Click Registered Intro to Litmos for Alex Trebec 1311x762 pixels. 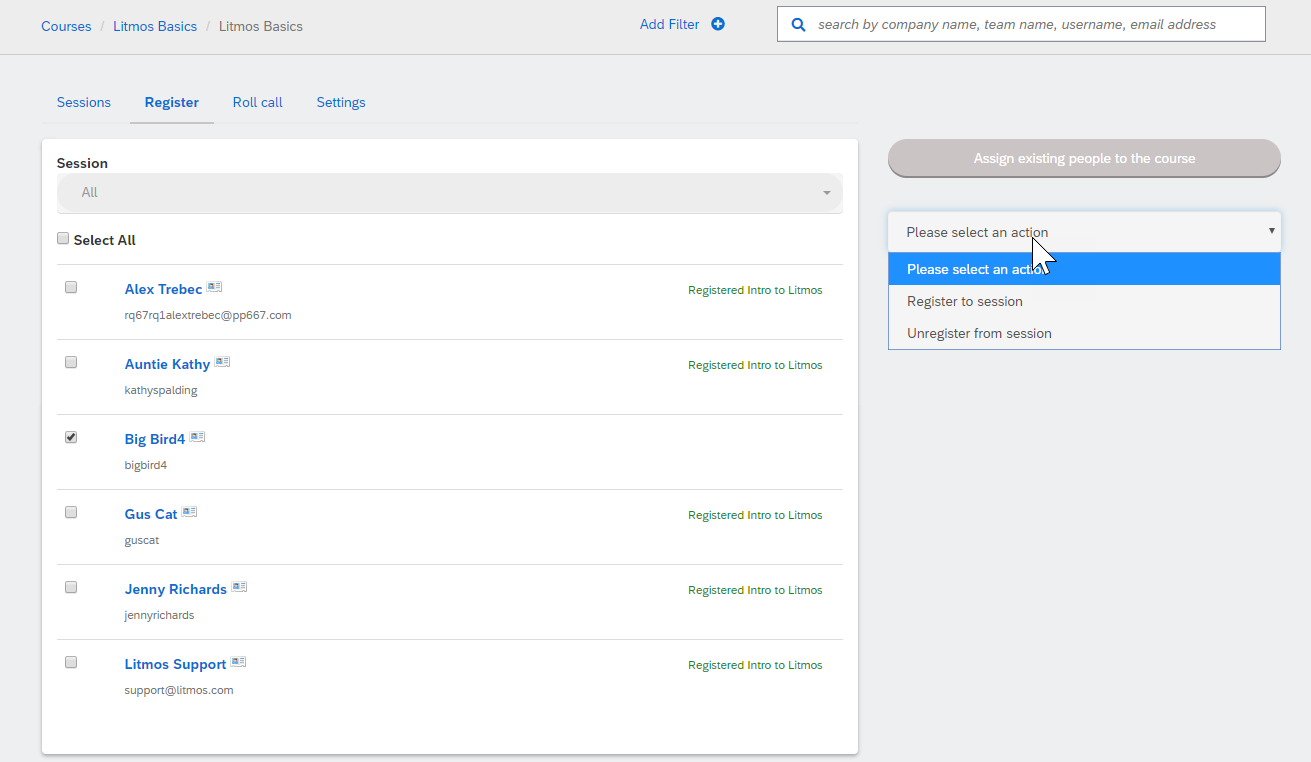755,290
